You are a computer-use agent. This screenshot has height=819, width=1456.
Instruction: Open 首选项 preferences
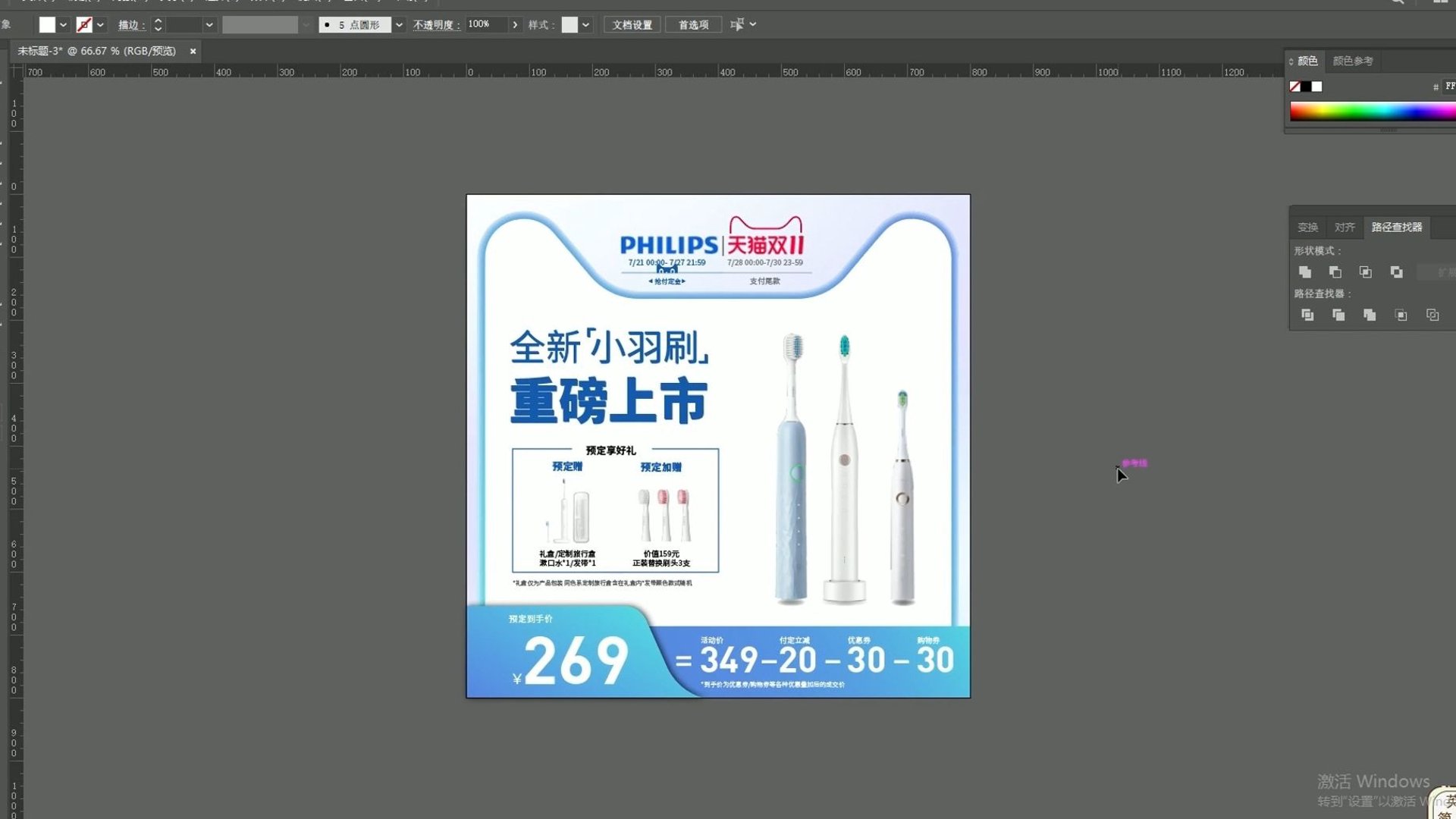[693, 25]
